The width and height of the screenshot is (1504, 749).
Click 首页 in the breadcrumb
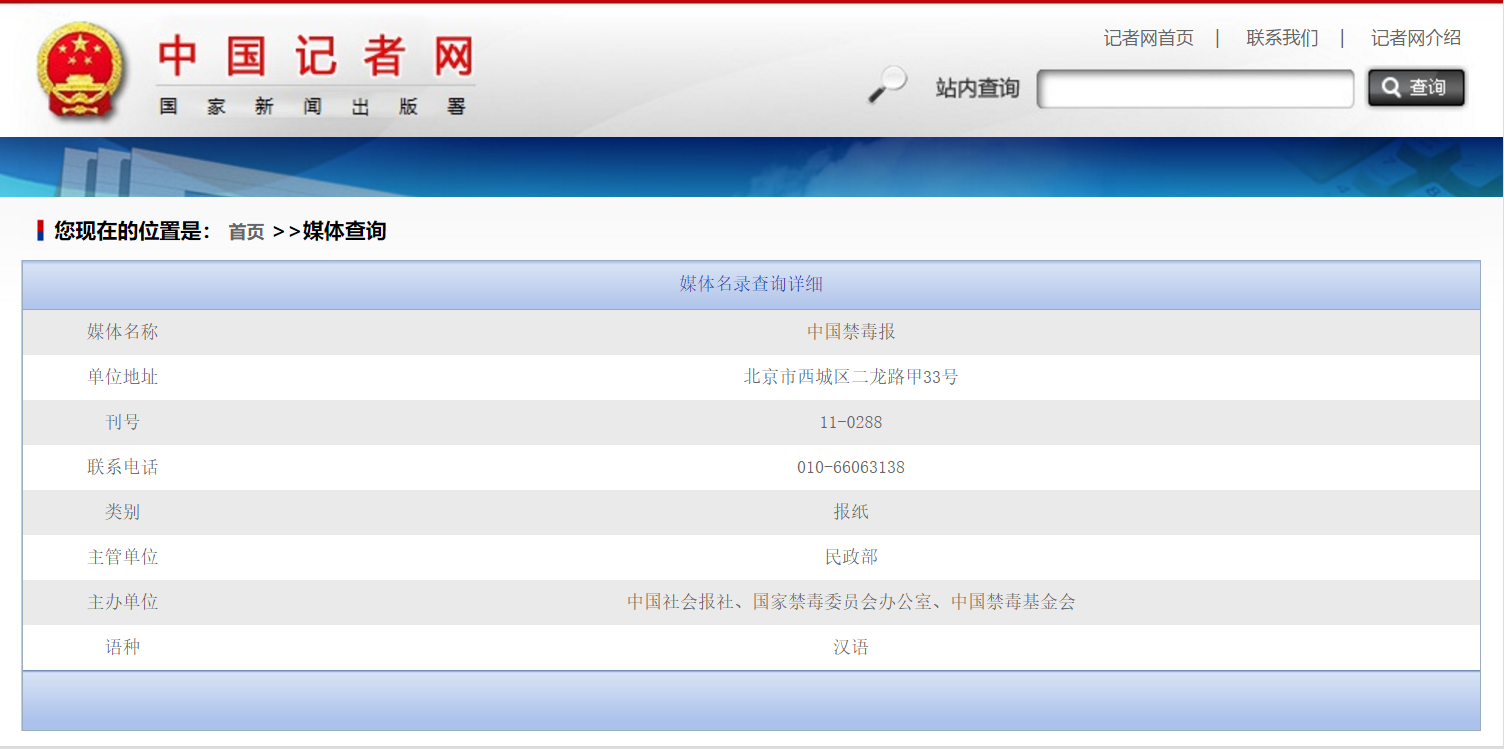tap(246, 232)
